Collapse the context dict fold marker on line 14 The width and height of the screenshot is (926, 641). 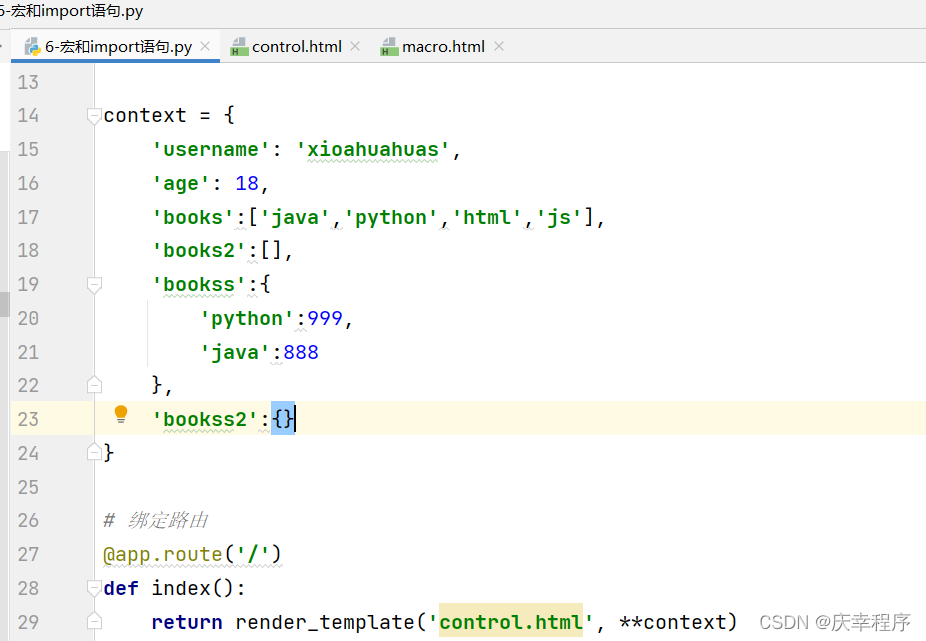94,116
